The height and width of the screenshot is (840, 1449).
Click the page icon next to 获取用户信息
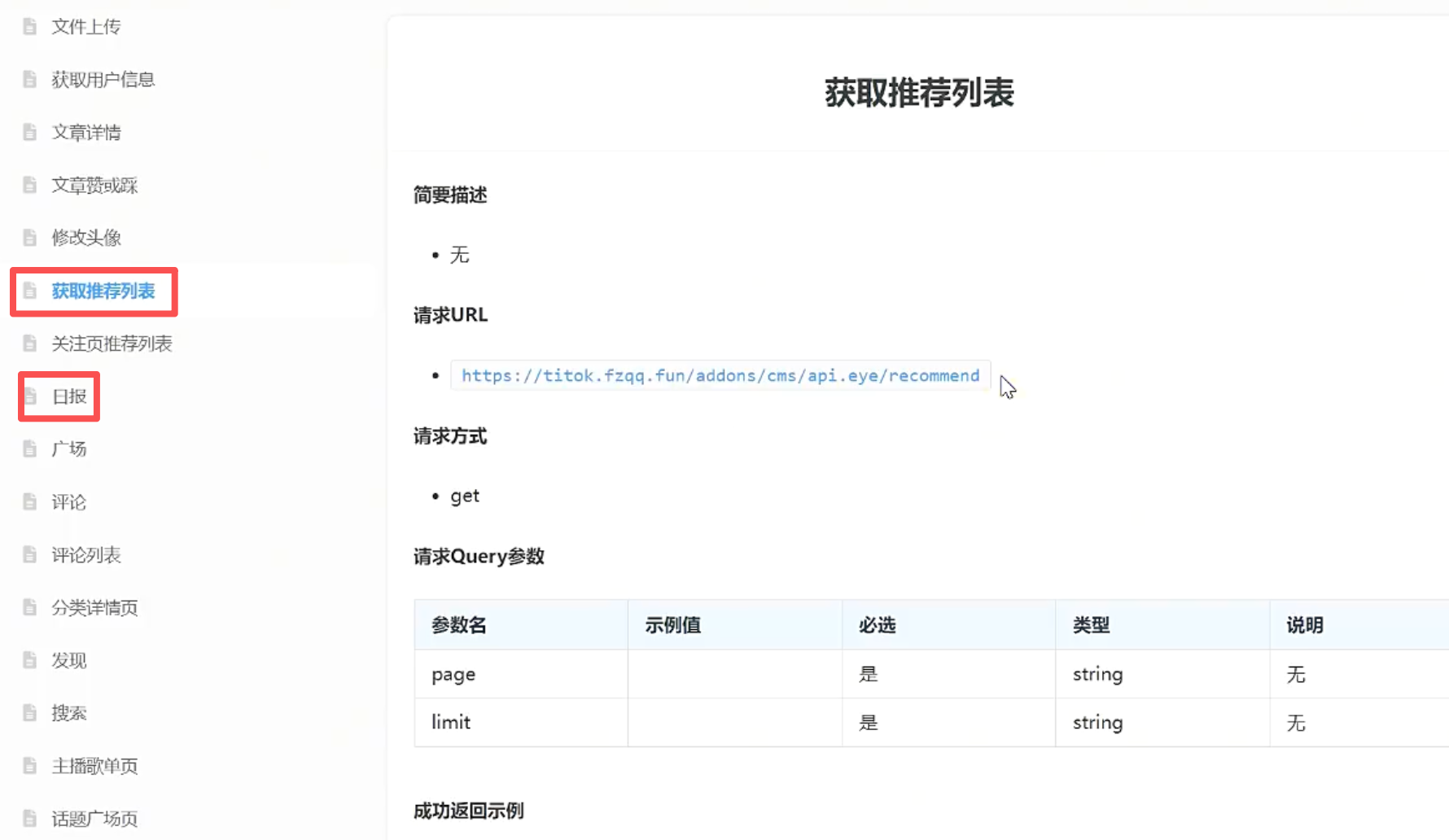[x=28, y=78]
